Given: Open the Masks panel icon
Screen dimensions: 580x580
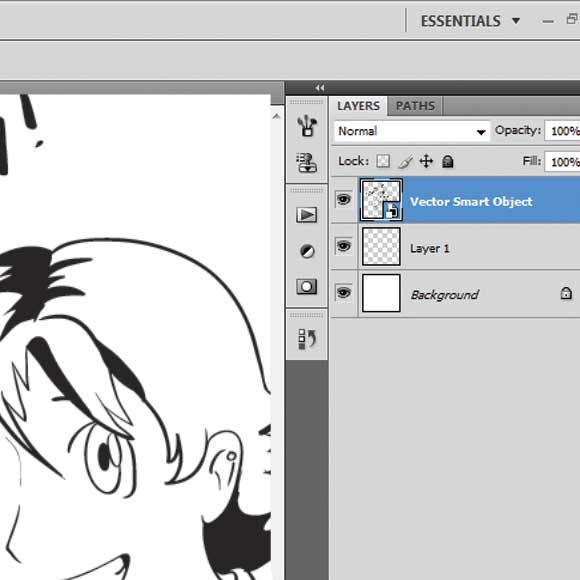Looking at the screenshot, I should [307, 287].
